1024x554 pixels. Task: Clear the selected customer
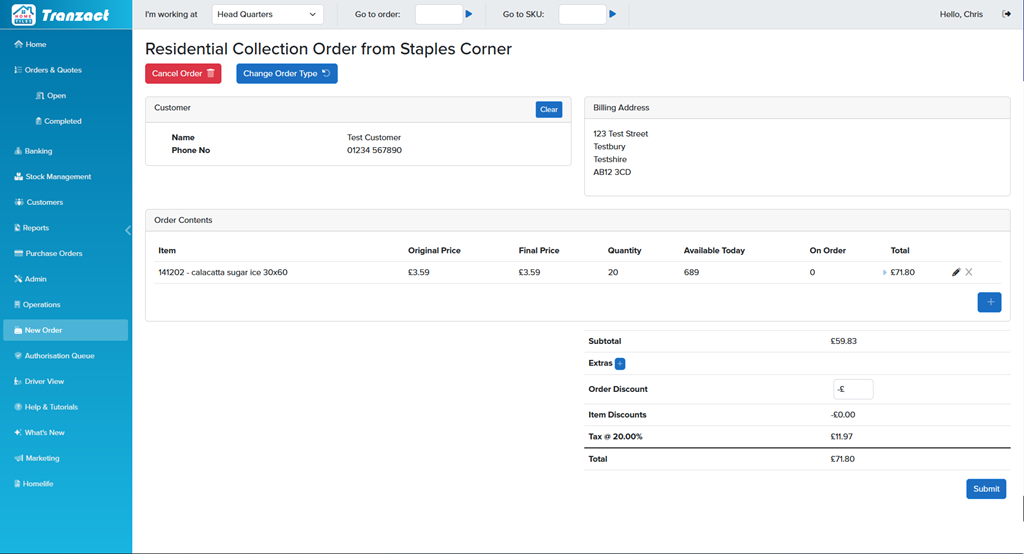point(548,110)
